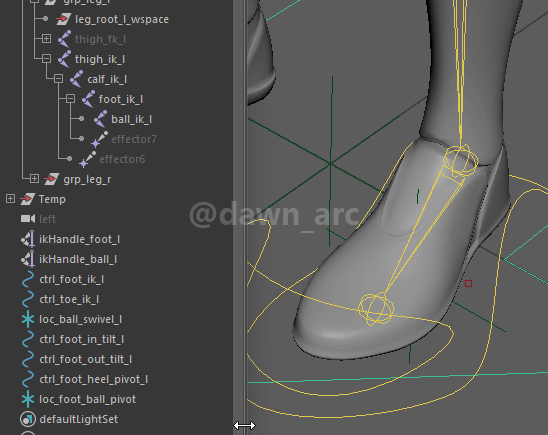Click the thigh_ik_l joint icon
Viewport: 548px width, 435px height.
(x=64, y=59)
